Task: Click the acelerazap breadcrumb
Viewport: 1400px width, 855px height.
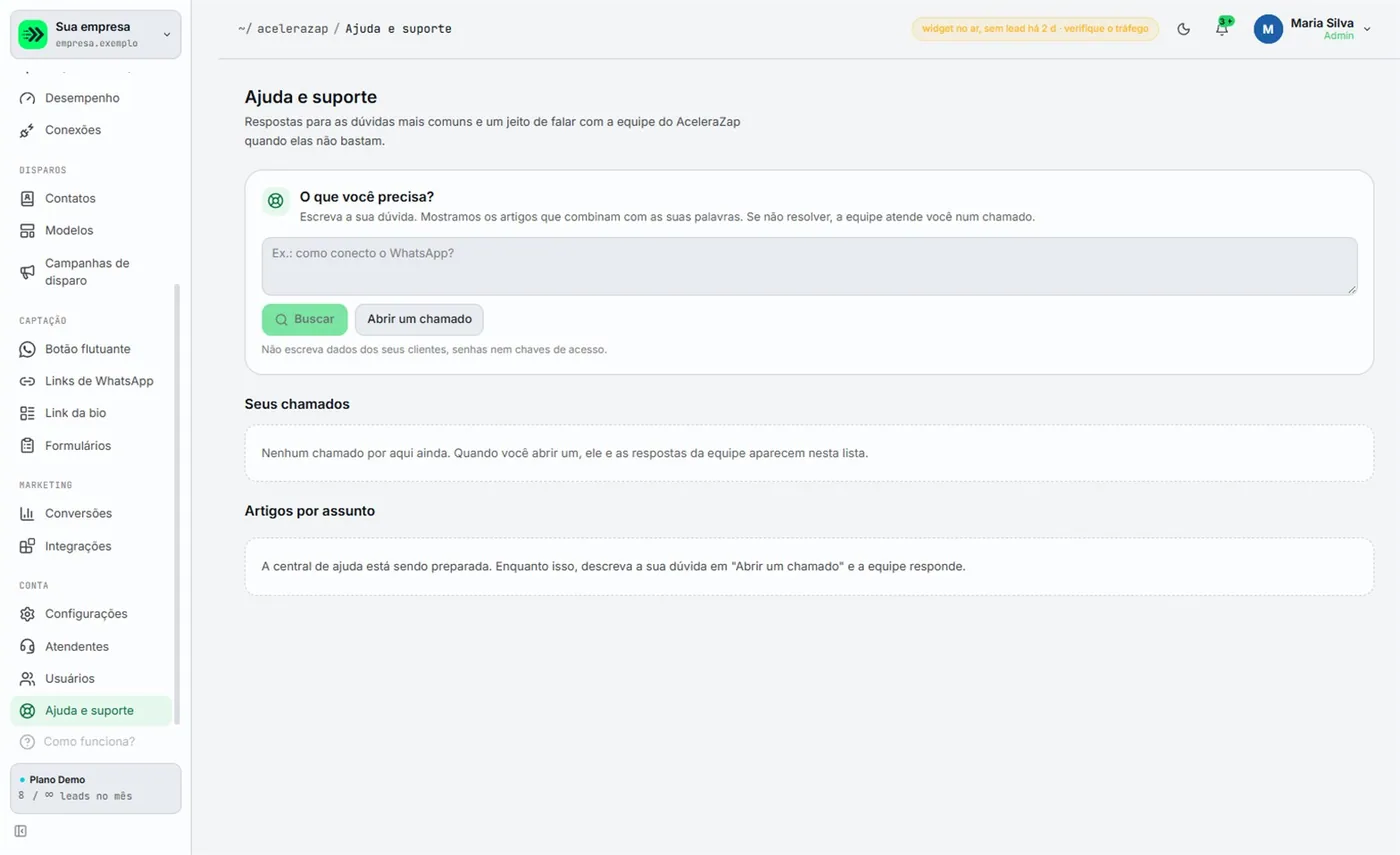Action: pyautogui.click(x=292, y=29)
